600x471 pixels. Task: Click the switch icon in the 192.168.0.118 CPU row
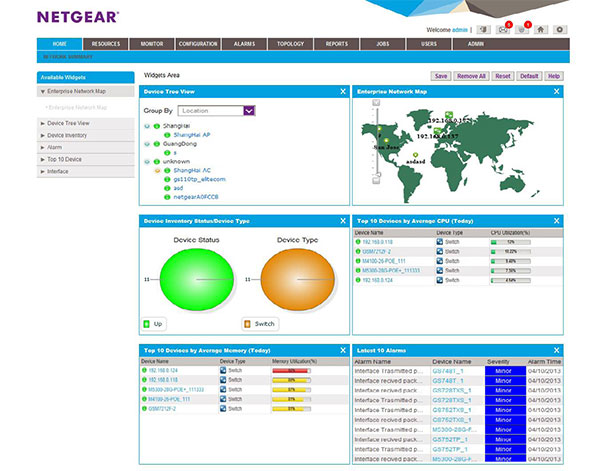(x=440, y=242)
